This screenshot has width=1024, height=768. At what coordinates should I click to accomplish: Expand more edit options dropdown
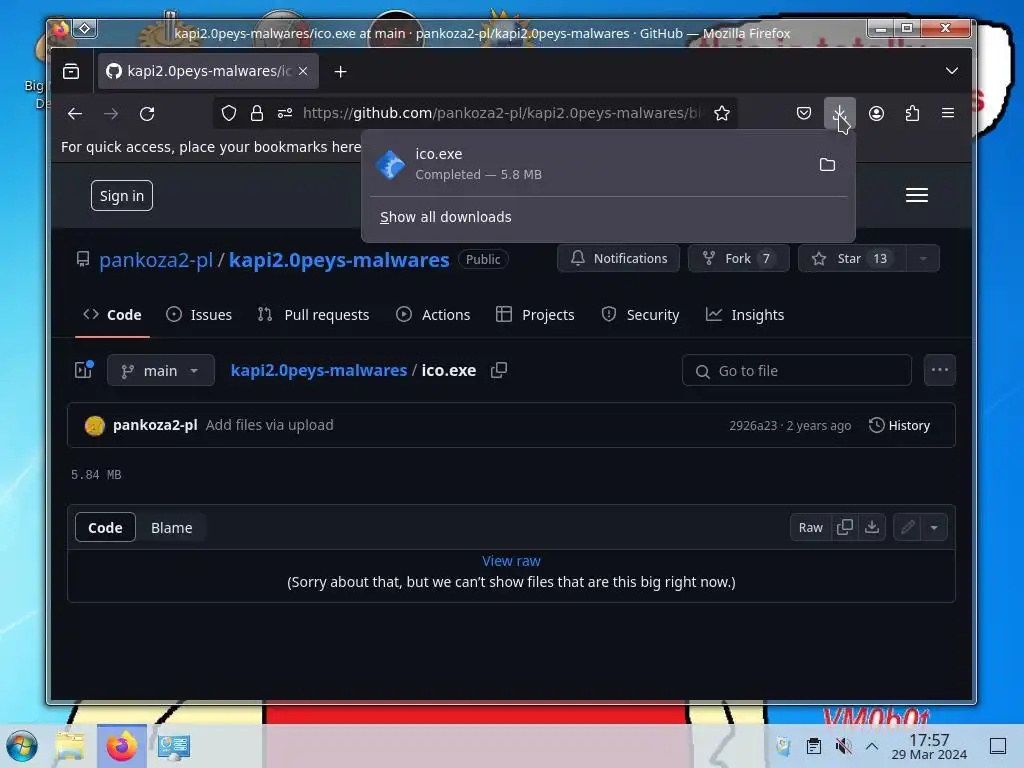(x=934, y=528)
